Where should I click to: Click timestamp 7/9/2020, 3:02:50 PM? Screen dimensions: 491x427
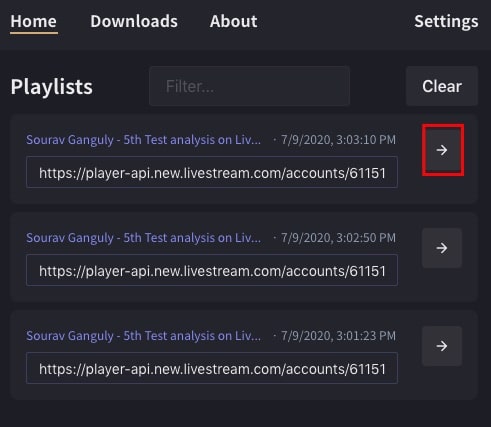[x=338, y=238]
